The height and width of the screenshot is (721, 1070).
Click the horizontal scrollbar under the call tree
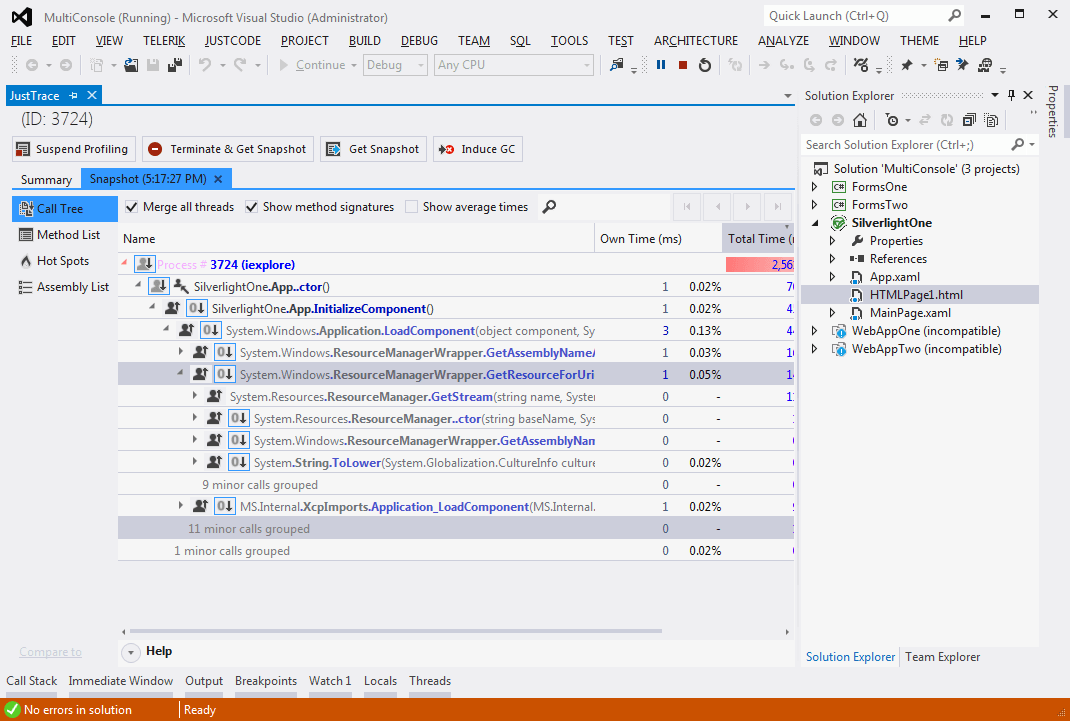396,632
